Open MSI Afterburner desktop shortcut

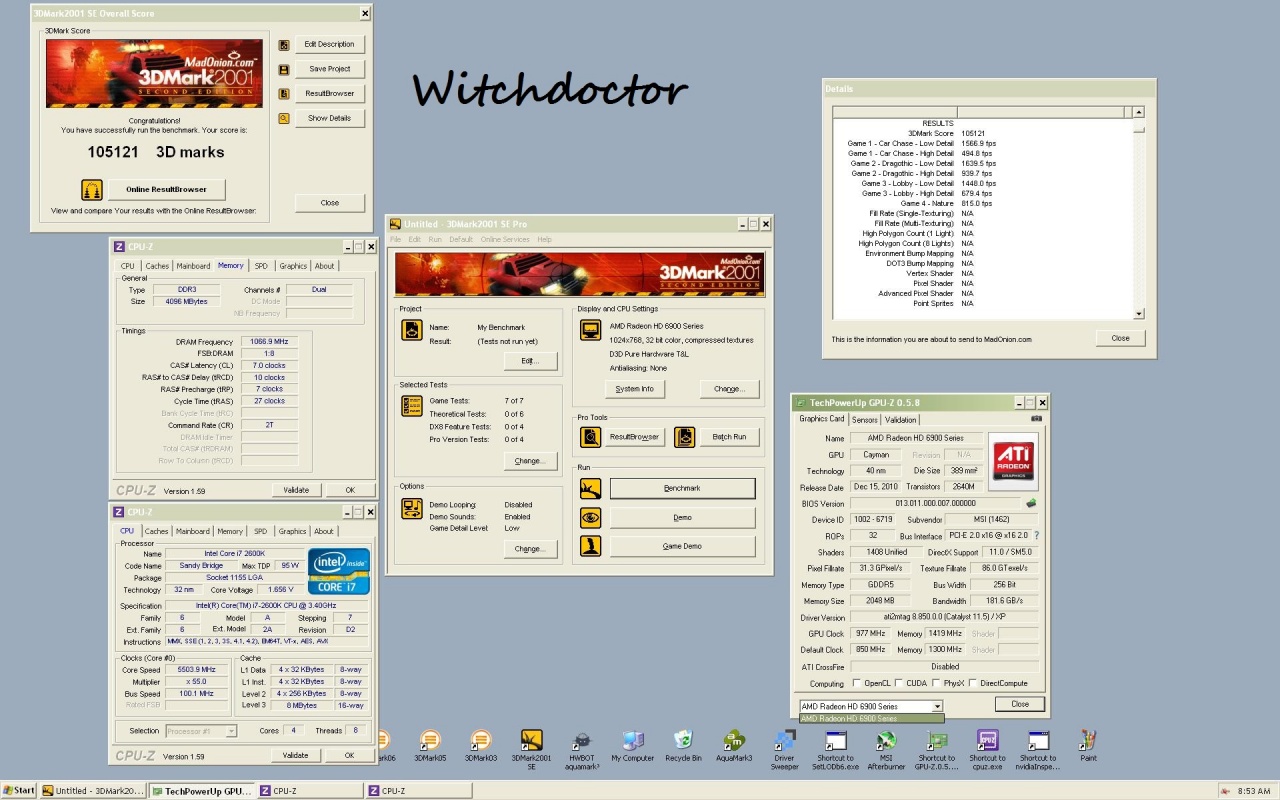[x=885, y=741]
